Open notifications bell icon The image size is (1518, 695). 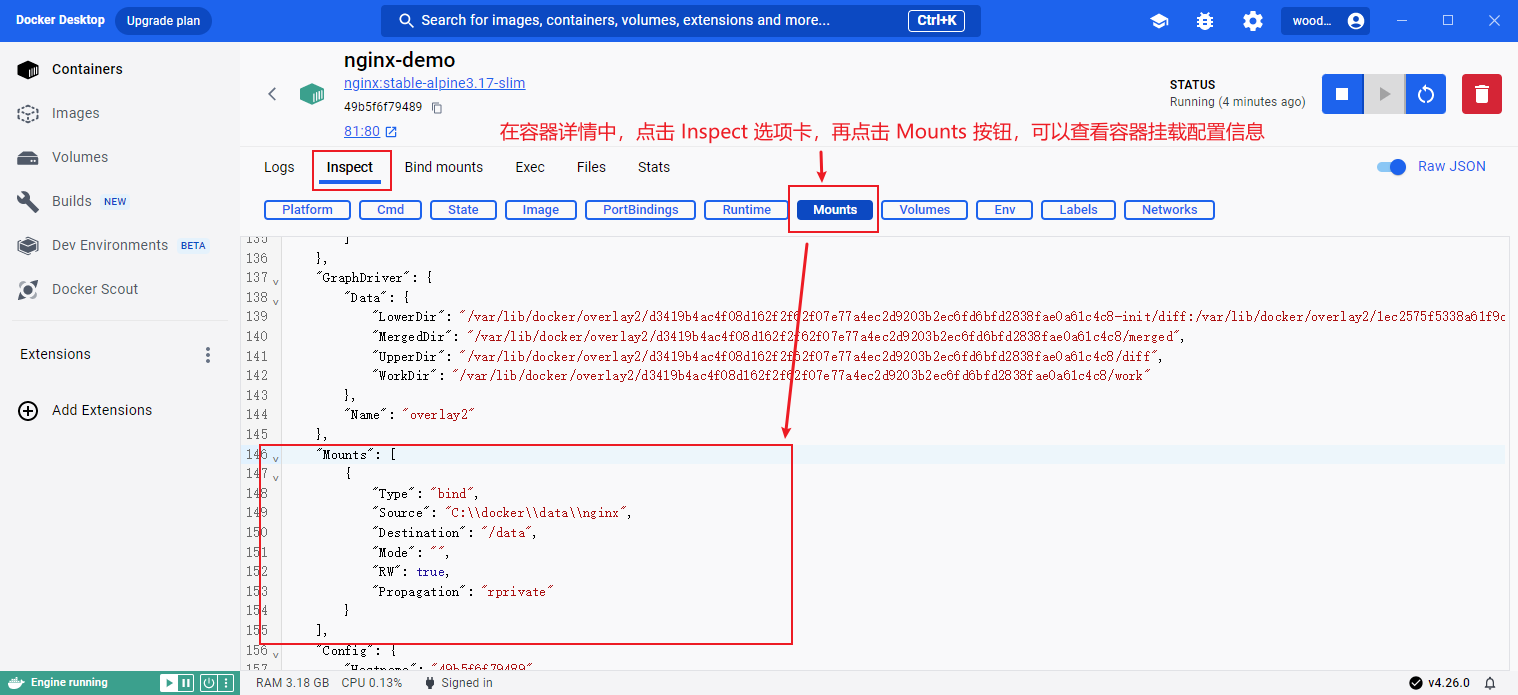tap(1490, 683)
